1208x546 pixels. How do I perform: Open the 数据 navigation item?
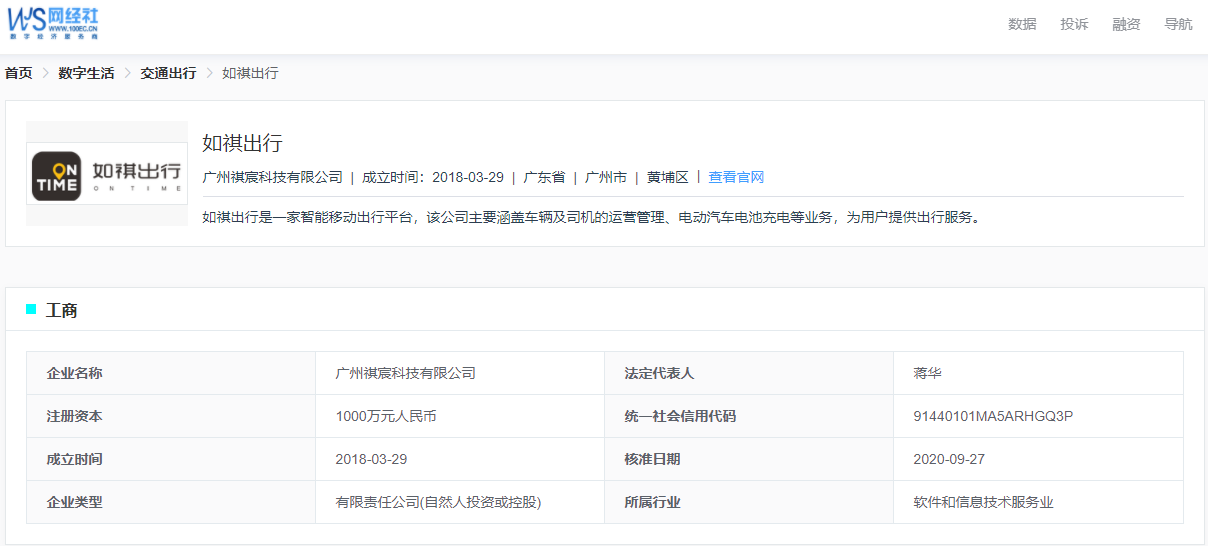pyautogui.click(x=1022, y=24)
